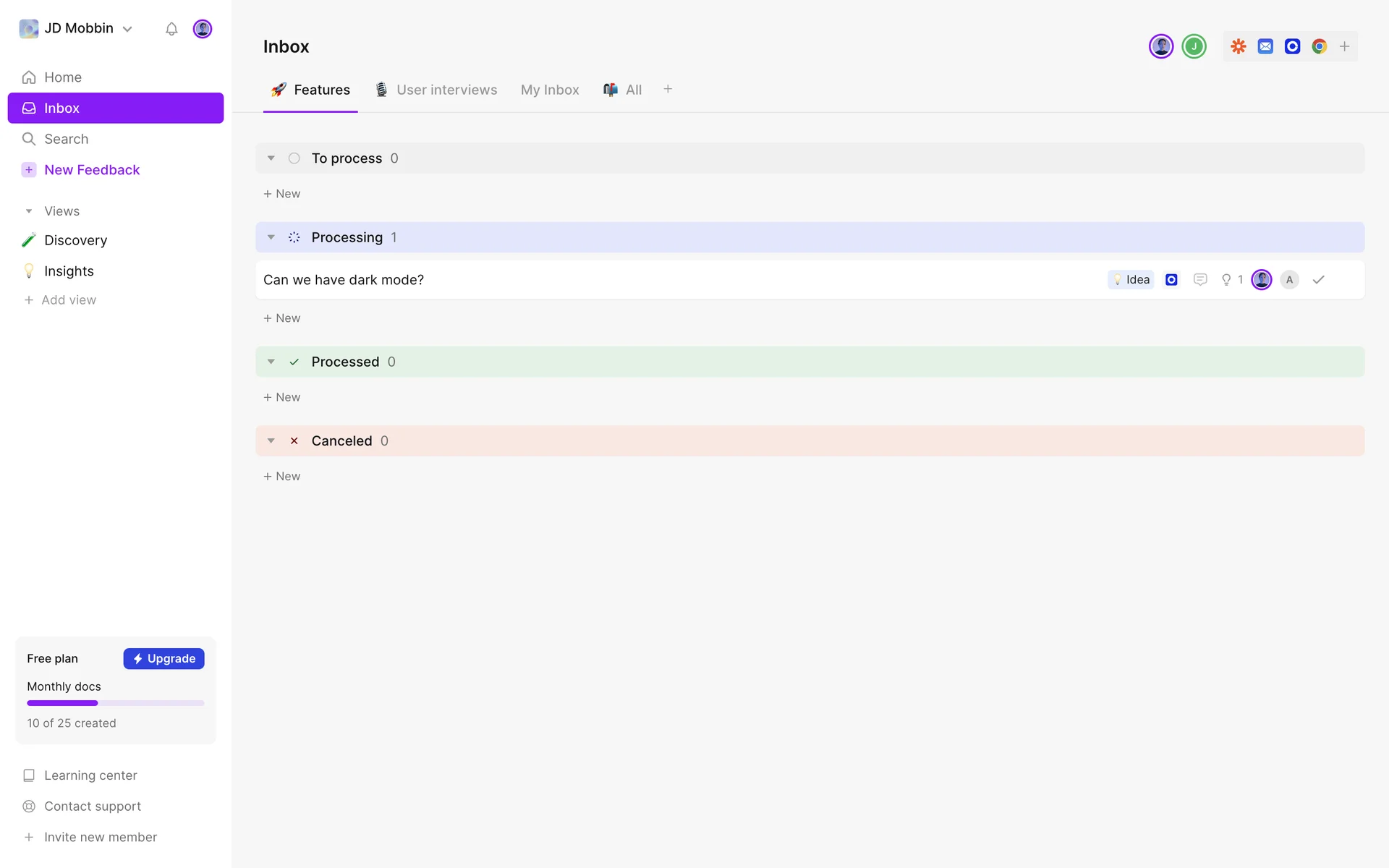Click the Chrome extension icon
The height and width of the screenshot is (868, 1389).
click(x=1319, y=46)
